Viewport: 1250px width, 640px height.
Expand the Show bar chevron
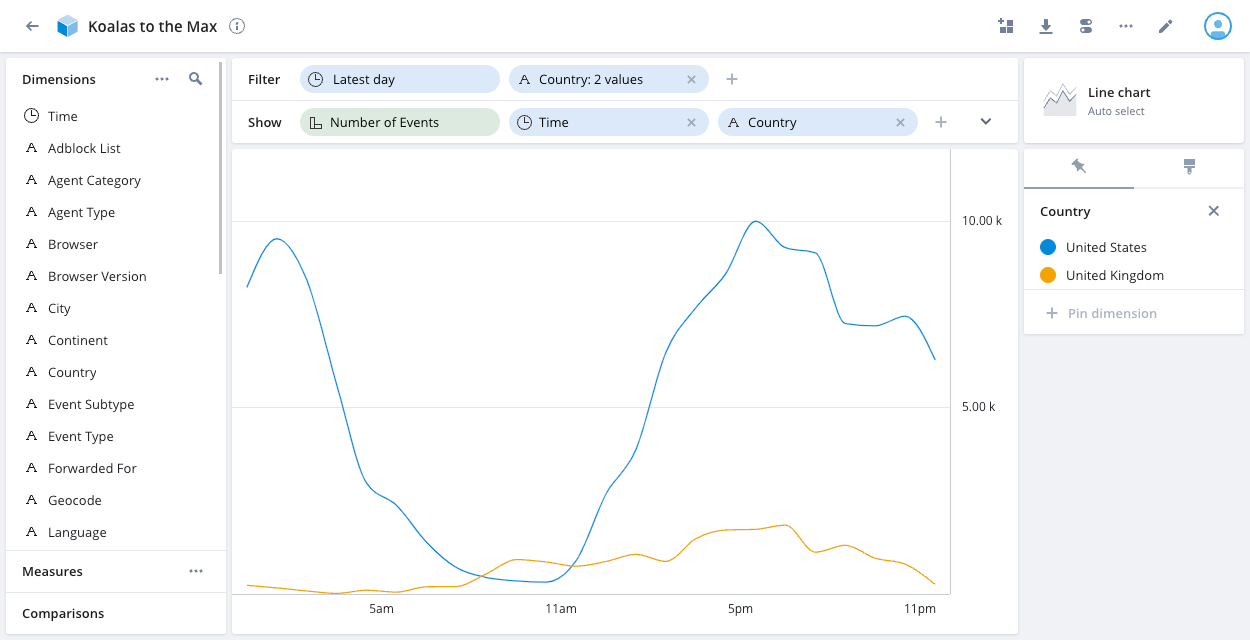[x=985, y=122]
